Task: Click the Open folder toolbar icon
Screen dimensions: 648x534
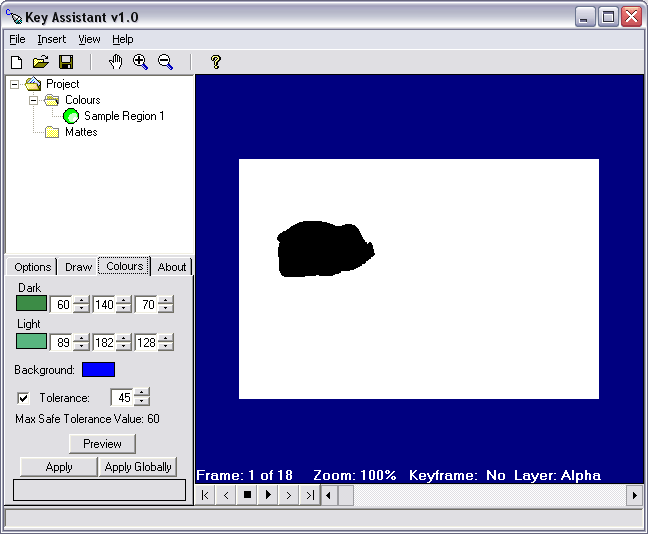Action: pyautogui.click(x=41, y=62)
